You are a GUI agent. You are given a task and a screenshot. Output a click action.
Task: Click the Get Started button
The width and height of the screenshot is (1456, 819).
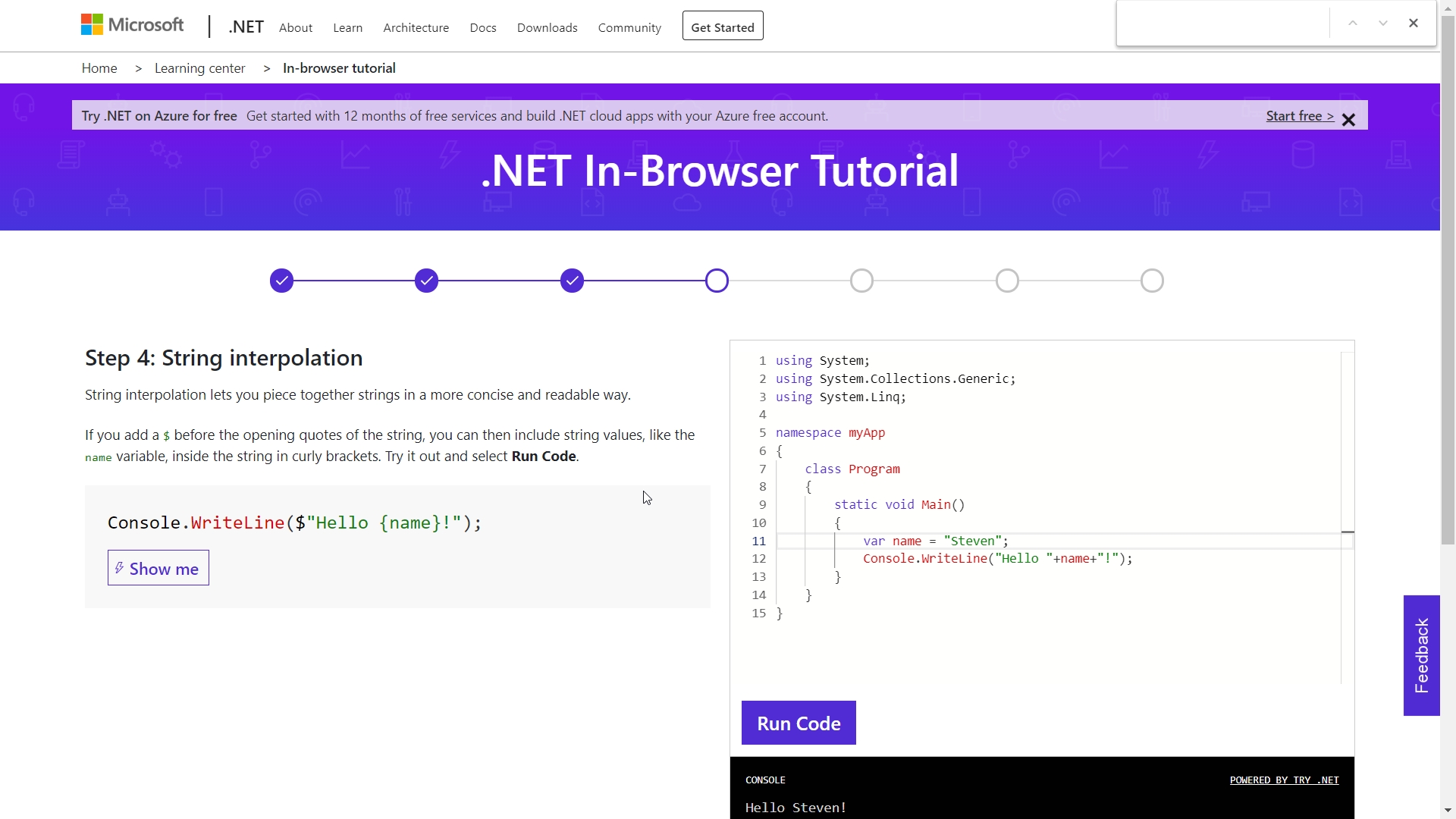723,26
